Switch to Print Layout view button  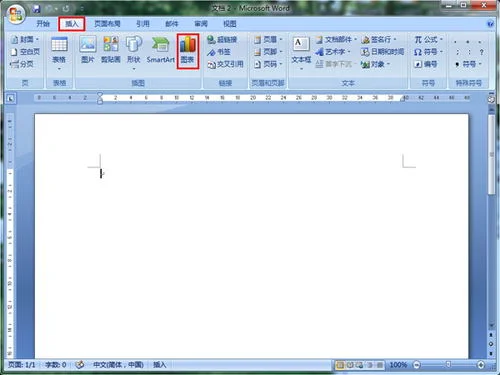(x=340, y=365)
